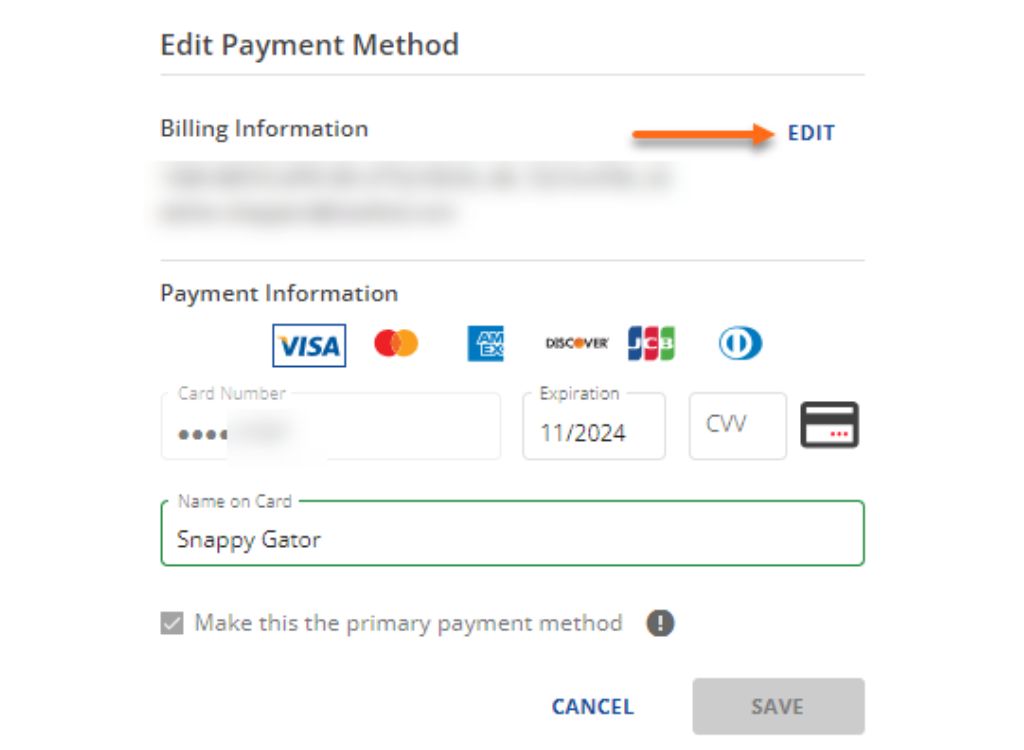Choose the Mastercard logo

point(396,344)
